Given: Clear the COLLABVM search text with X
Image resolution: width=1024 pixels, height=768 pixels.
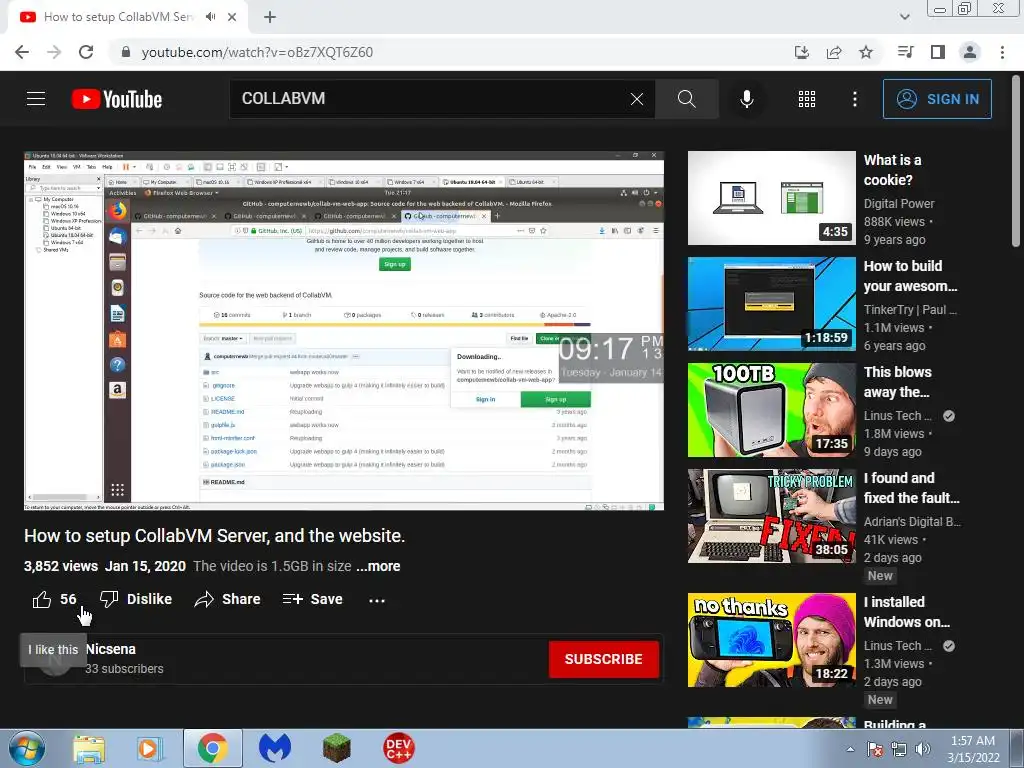Looking at the screenshot, I should 637,99.
